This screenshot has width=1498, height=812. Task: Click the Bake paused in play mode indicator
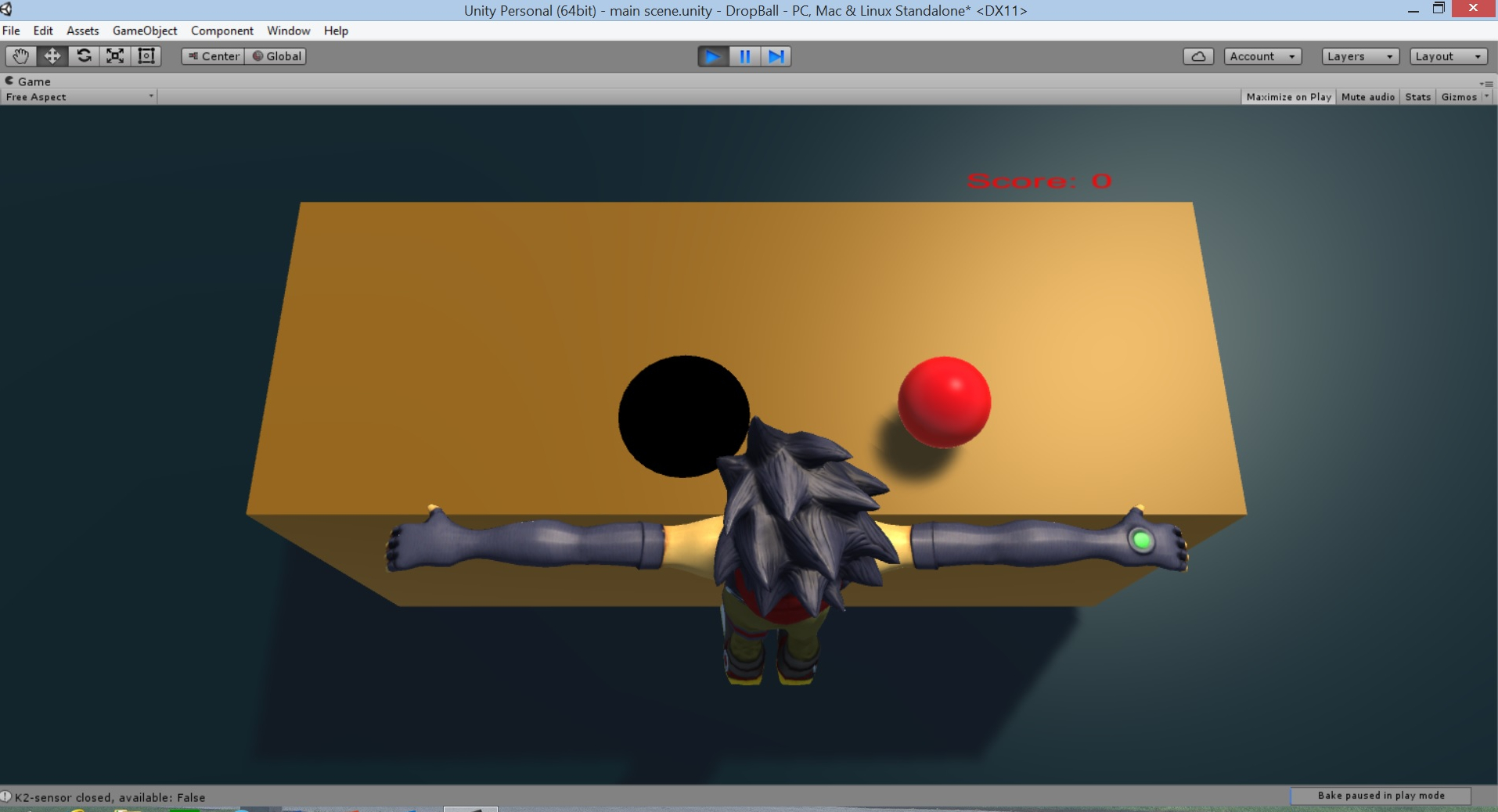point(1381,796)
